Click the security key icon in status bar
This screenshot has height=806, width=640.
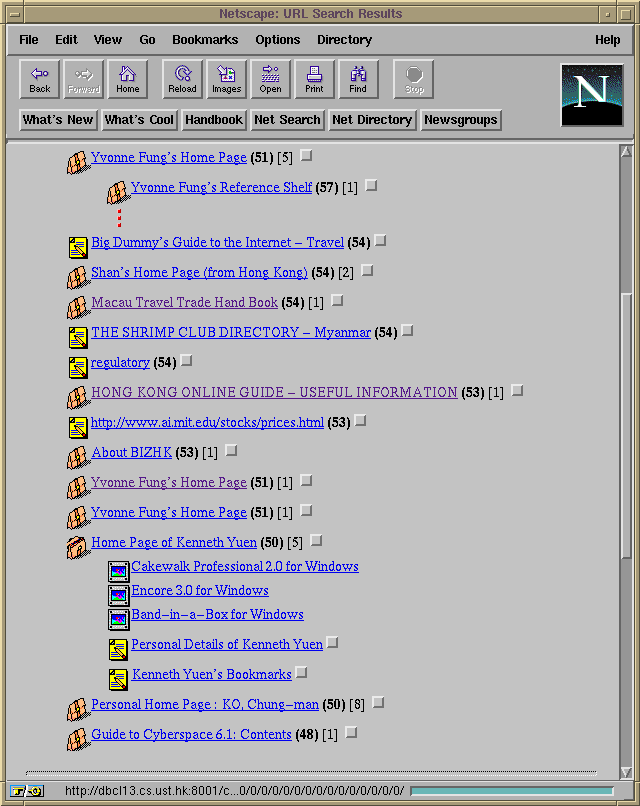pos(26,791)
